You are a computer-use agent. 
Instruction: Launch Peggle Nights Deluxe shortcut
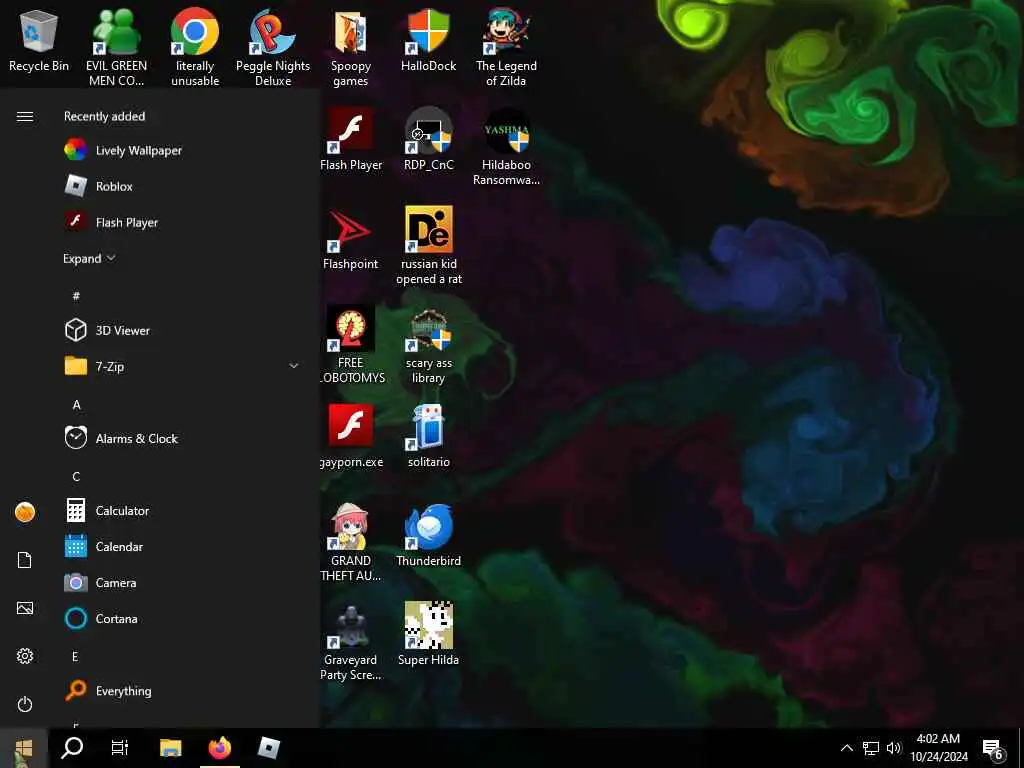(273, 47)
